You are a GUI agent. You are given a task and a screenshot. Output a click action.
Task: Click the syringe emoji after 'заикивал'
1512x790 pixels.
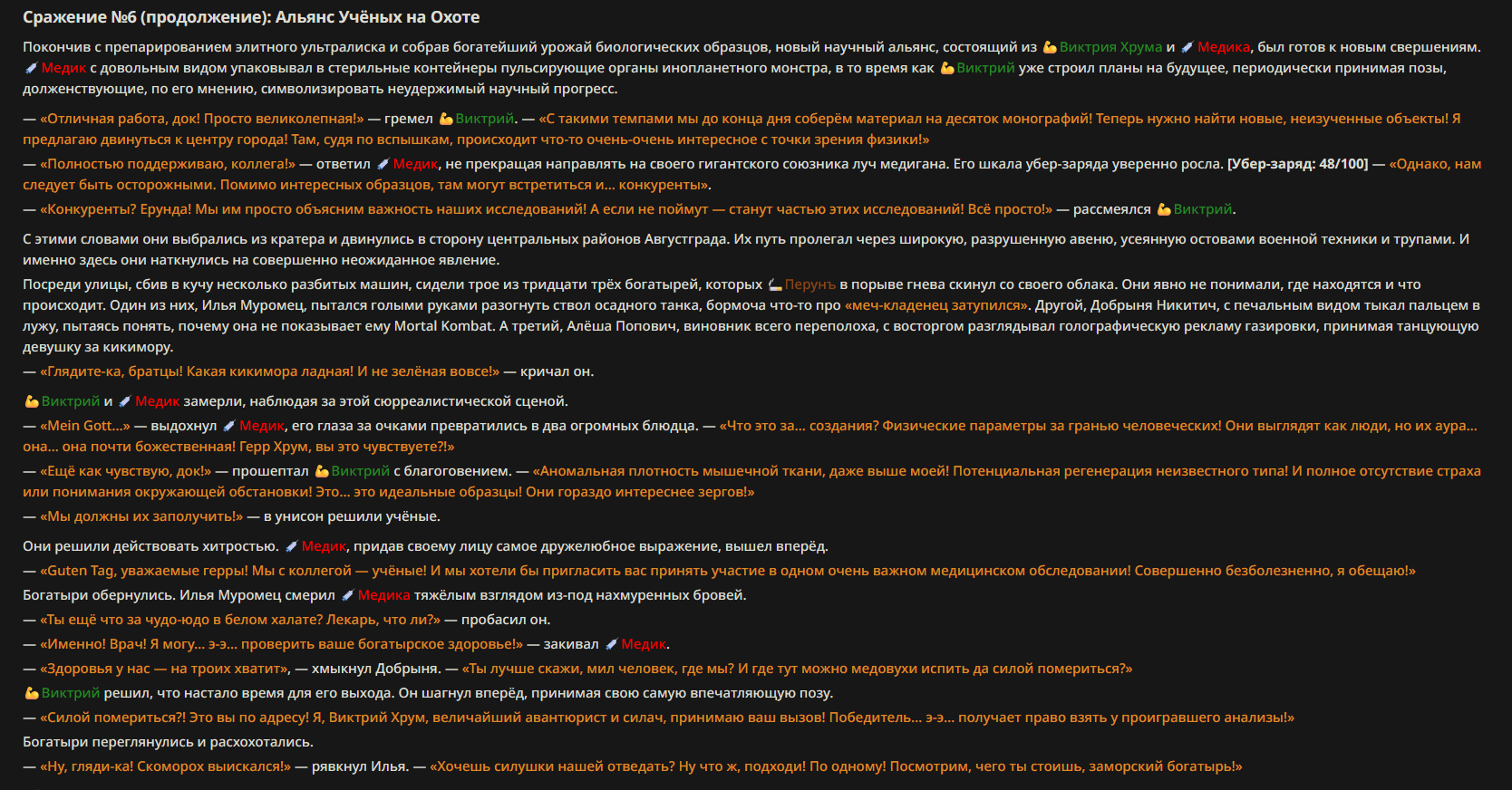point(612,644)
